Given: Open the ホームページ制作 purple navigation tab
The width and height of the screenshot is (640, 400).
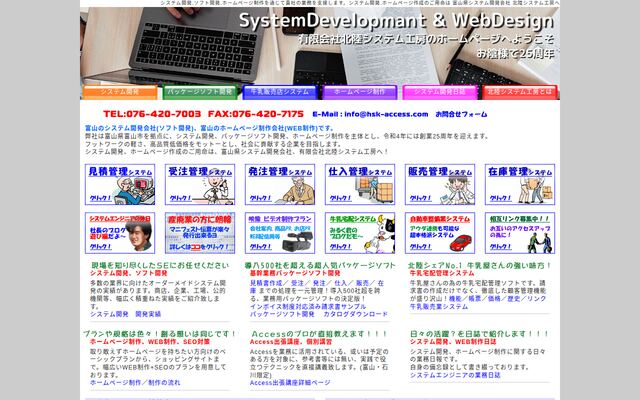Looking at the screenshot, I should click(360, 92).
